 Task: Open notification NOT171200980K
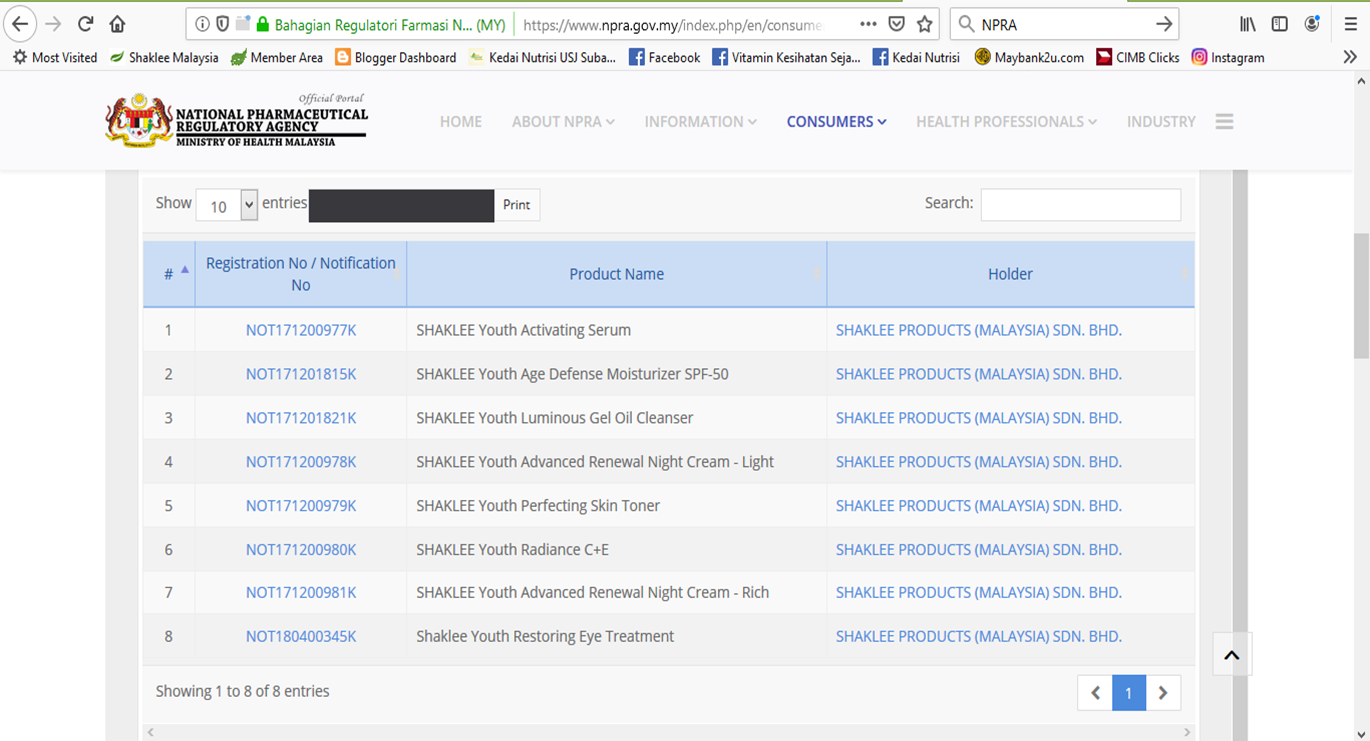point(301,549)
